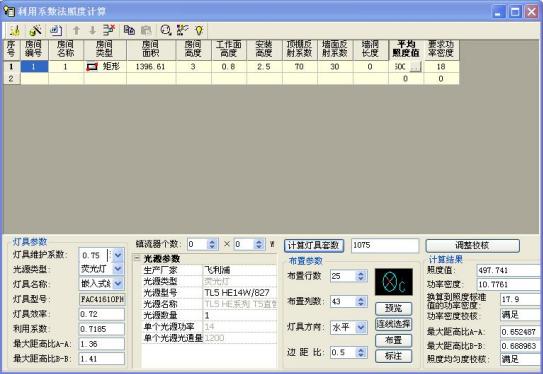Image resolution: width=543 pixels, height=374 pixels.
Task: Click the 布置行数 spinner
Action: [361, 276]
